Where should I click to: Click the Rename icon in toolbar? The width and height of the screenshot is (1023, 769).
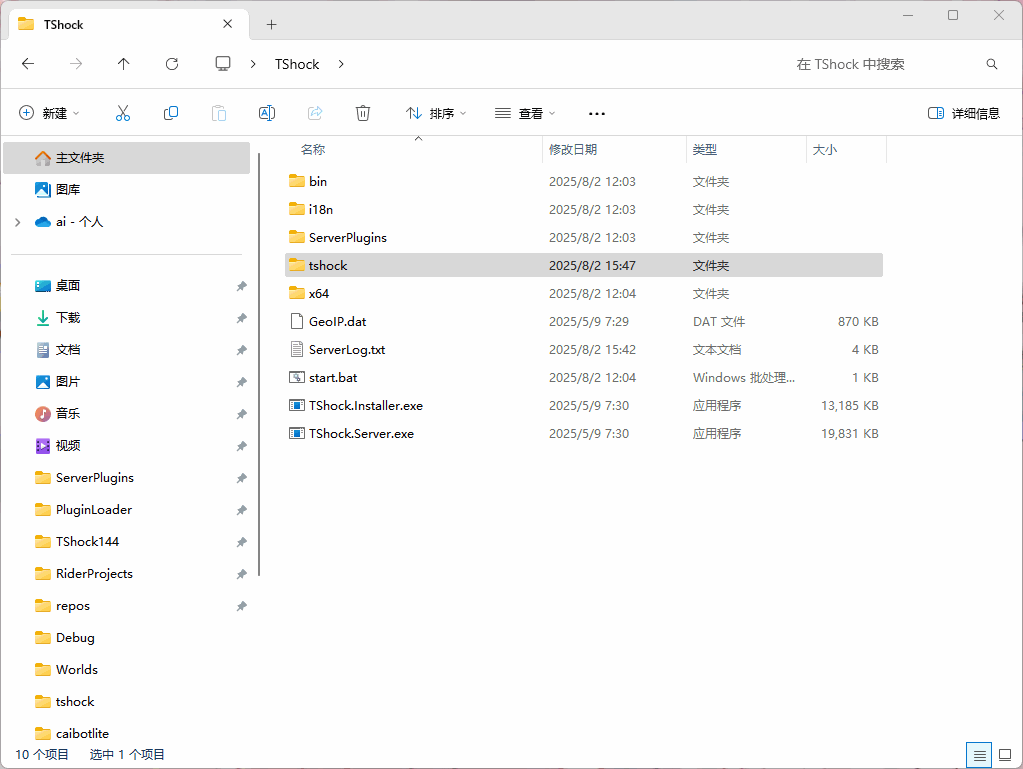click(x=267, y=113)
